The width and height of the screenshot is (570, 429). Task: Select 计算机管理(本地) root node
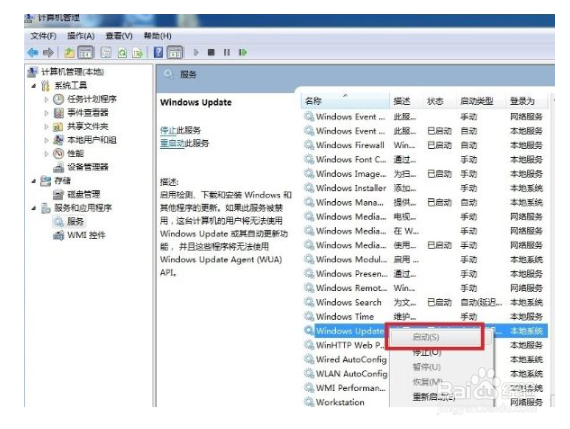(x=72, y=72)
